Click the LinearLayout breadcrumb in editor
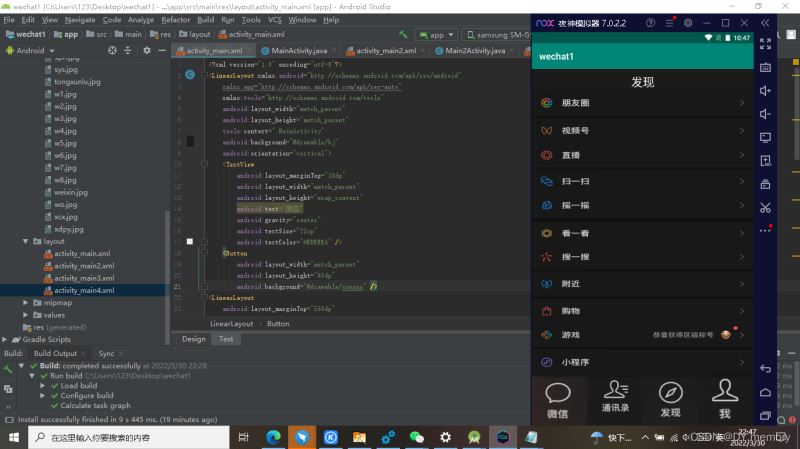Screen dimensions: 800x449 click(231, 323)
